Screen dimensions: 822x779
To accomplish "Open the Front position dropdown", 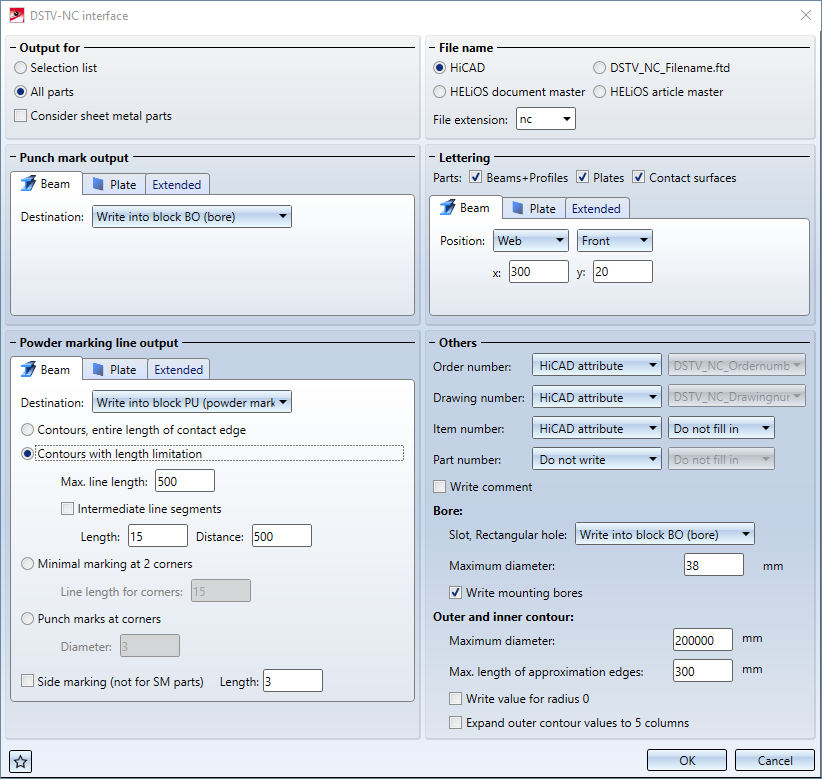I will pyautogui.click(x=614, y=241).
